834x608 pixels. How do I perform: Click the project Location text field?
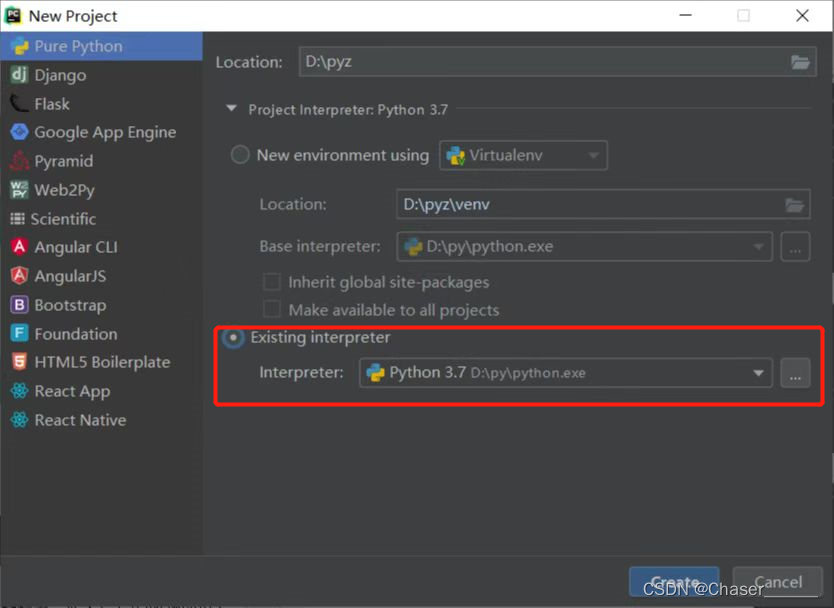pyautogui.click(x=557, y=62)
